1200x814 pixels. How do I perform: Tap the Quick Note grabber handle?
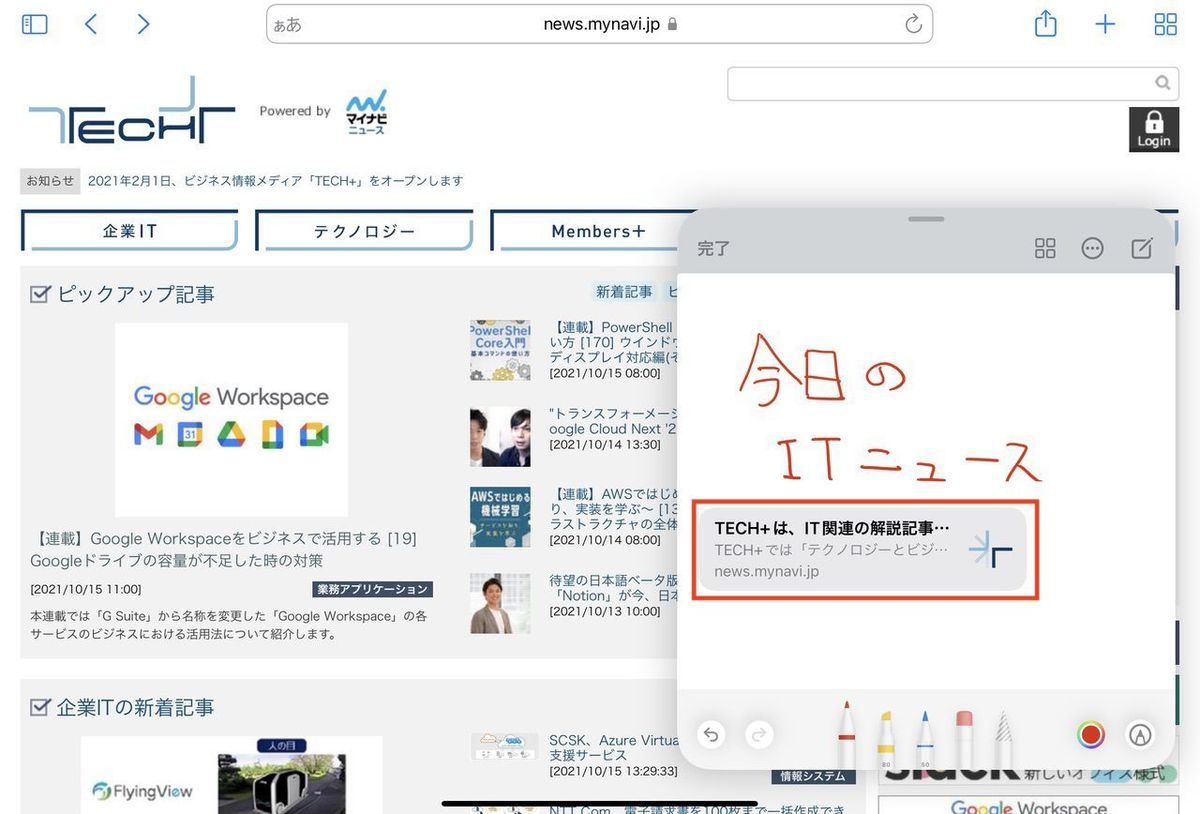pos(927,219)
